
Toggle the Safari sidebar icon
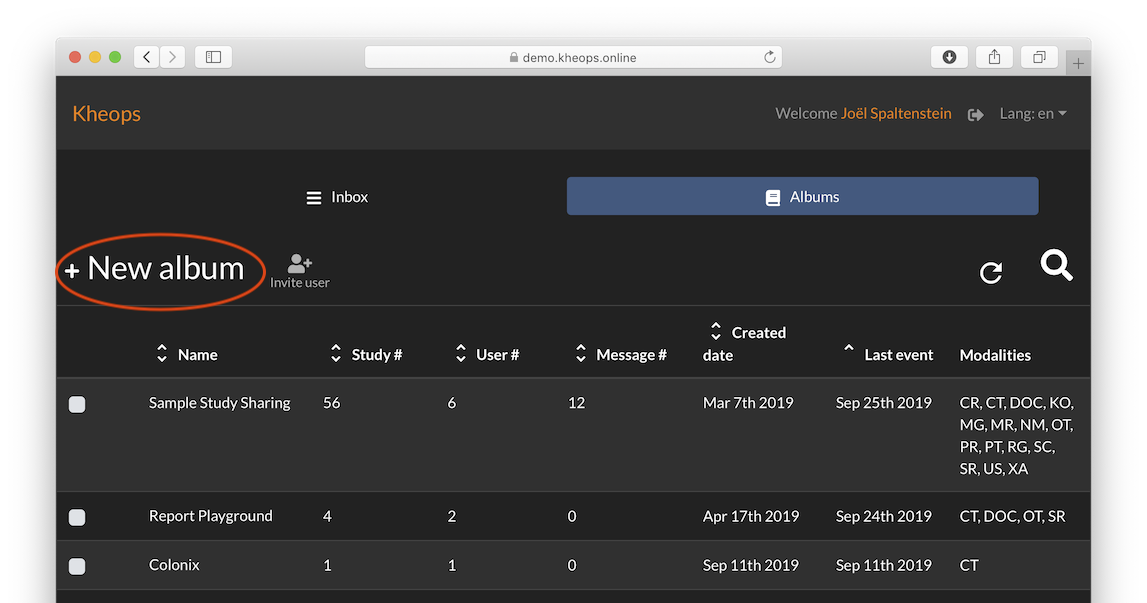[x=214, y=57]
